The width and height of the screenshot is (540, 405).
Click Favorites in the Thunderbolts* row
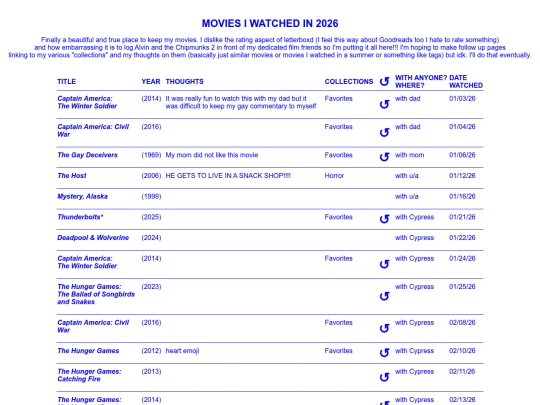[339, 217]
